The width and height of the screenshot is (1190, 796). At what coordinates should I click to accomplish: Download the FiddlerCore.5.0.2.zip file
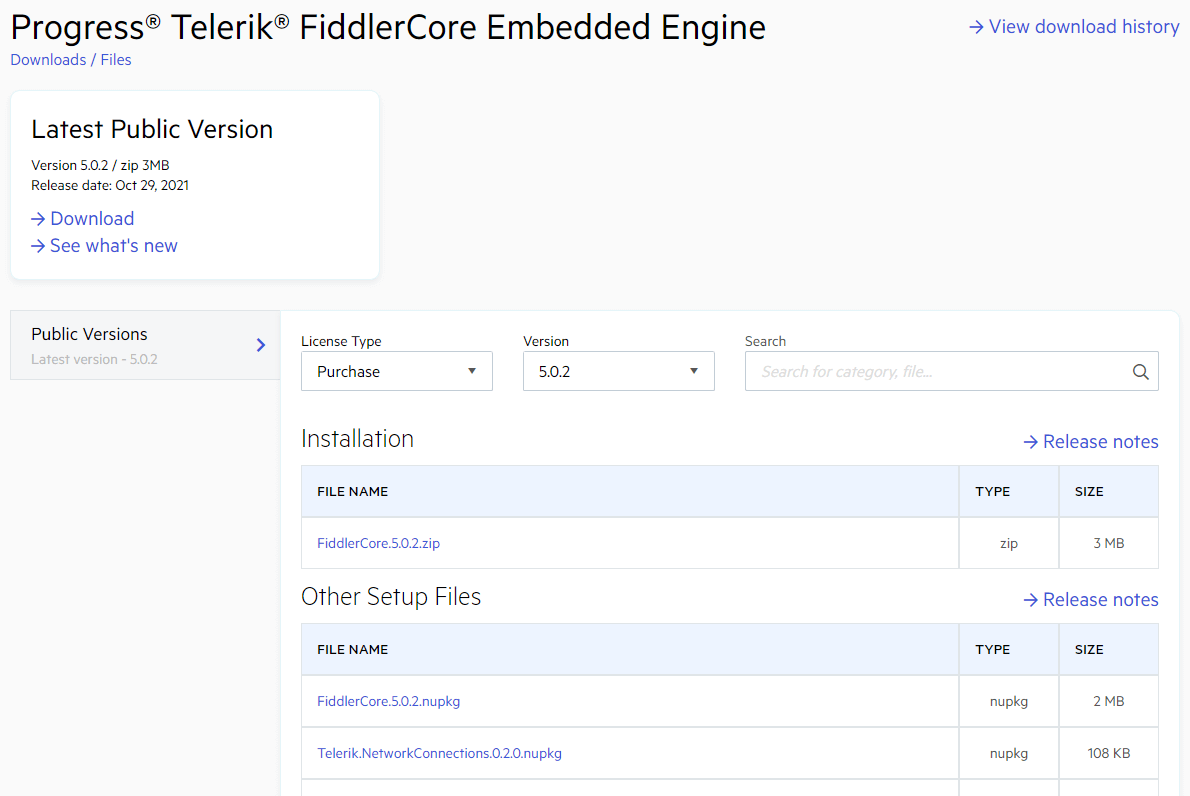click(x=378, y=543)
